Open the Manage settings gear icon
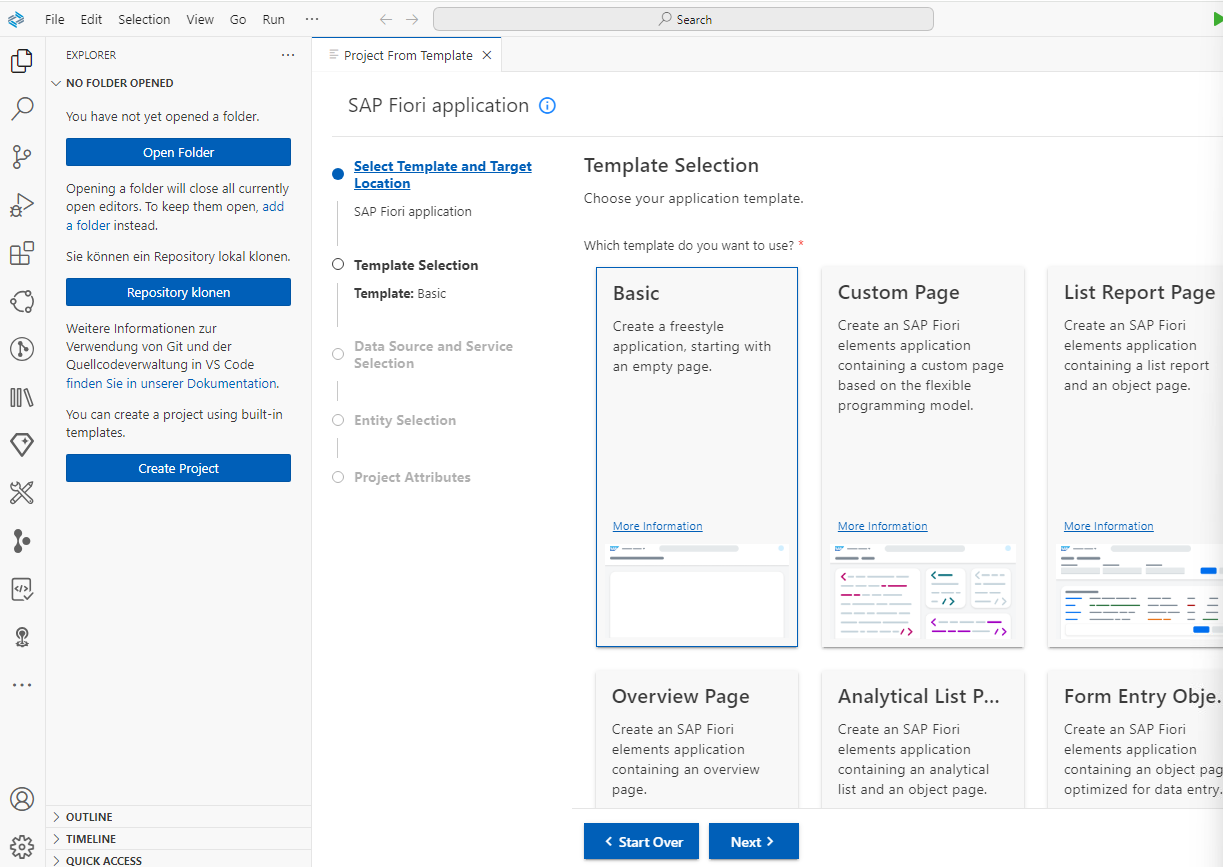1223x867 pixels. [x=21, y=846]
